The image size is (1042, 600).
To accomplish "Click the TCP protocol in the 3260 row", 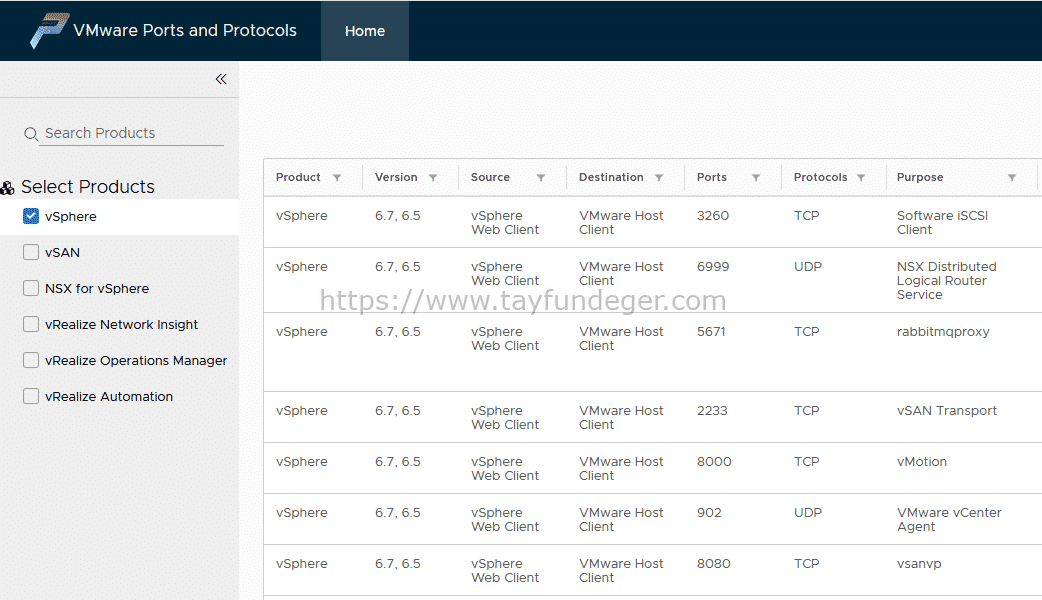I will point(806,215).
